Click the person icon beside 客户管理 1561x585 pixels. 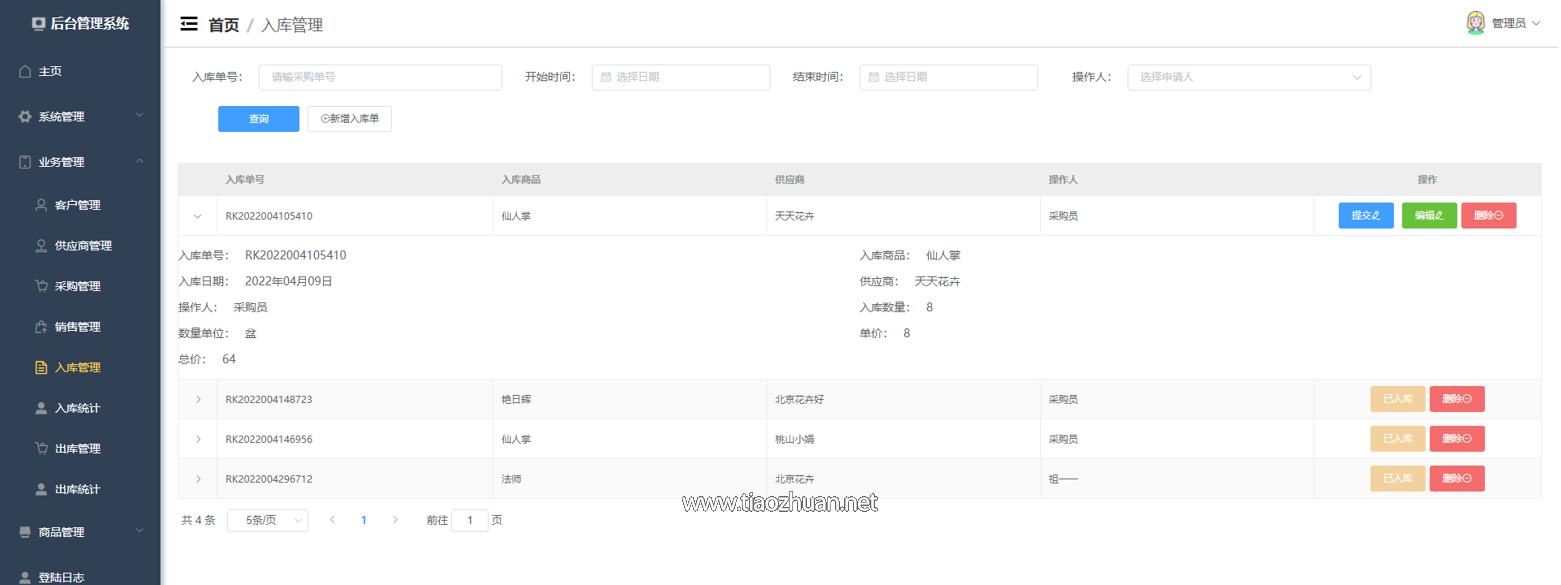pos(41,205)
